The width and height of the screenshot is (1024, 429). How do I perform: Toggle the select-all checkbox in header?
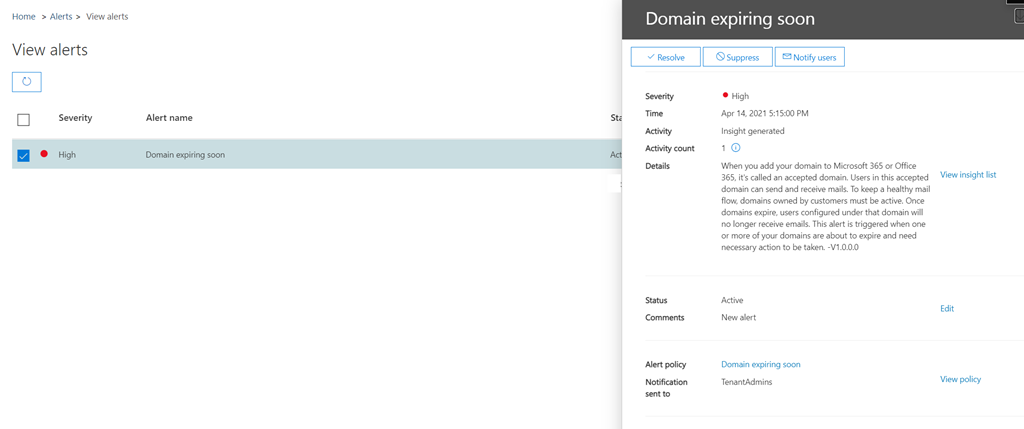click(24, 119)
